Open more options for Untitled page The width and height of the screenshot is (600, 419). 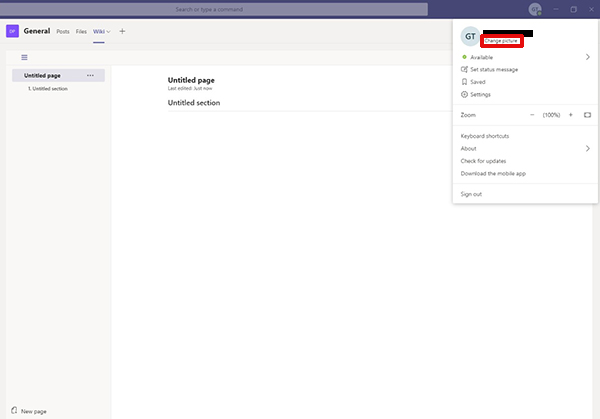tap(91, 75)
